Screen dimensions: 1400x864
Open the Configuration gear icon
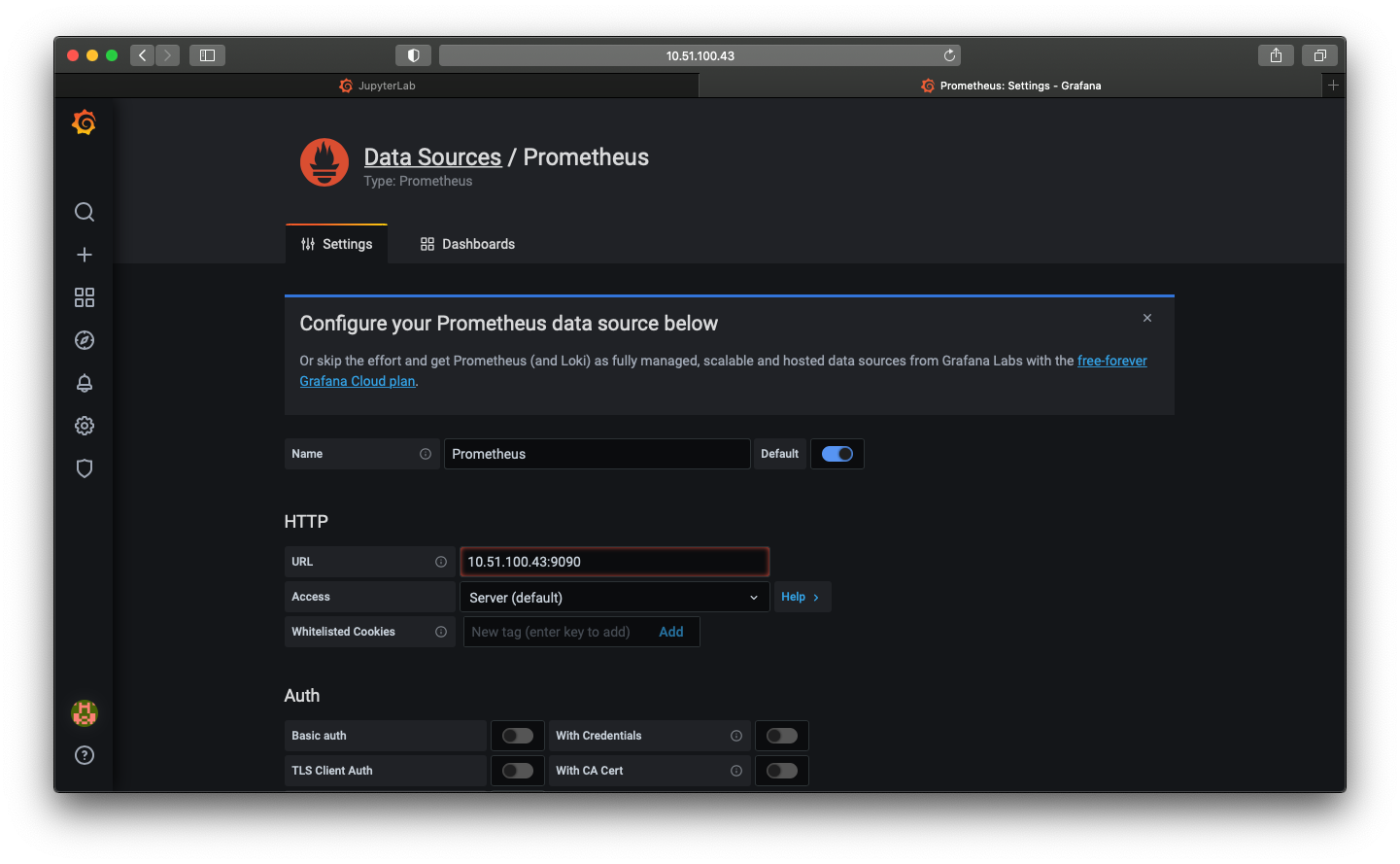pos(85,426)
